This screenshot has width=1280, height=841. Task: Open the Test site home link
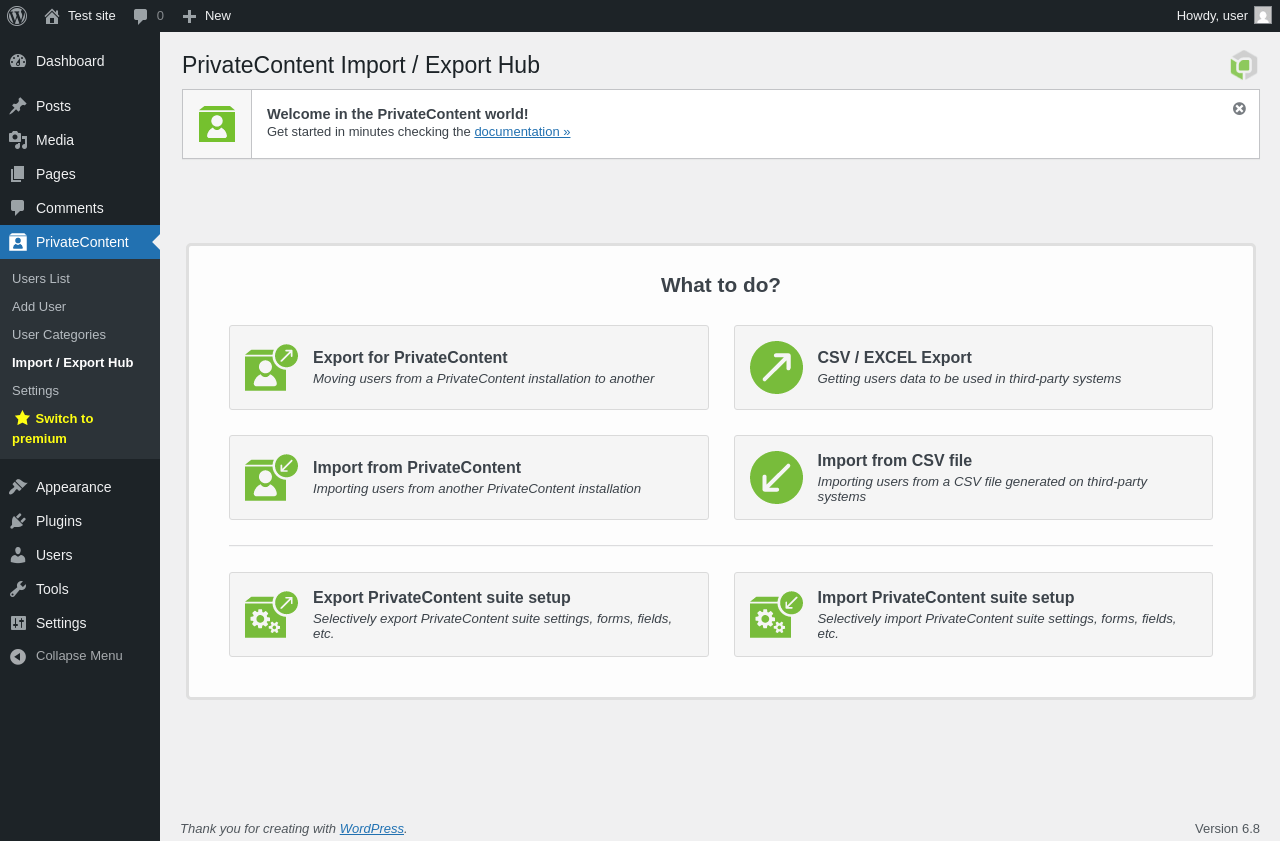point(80,16)
